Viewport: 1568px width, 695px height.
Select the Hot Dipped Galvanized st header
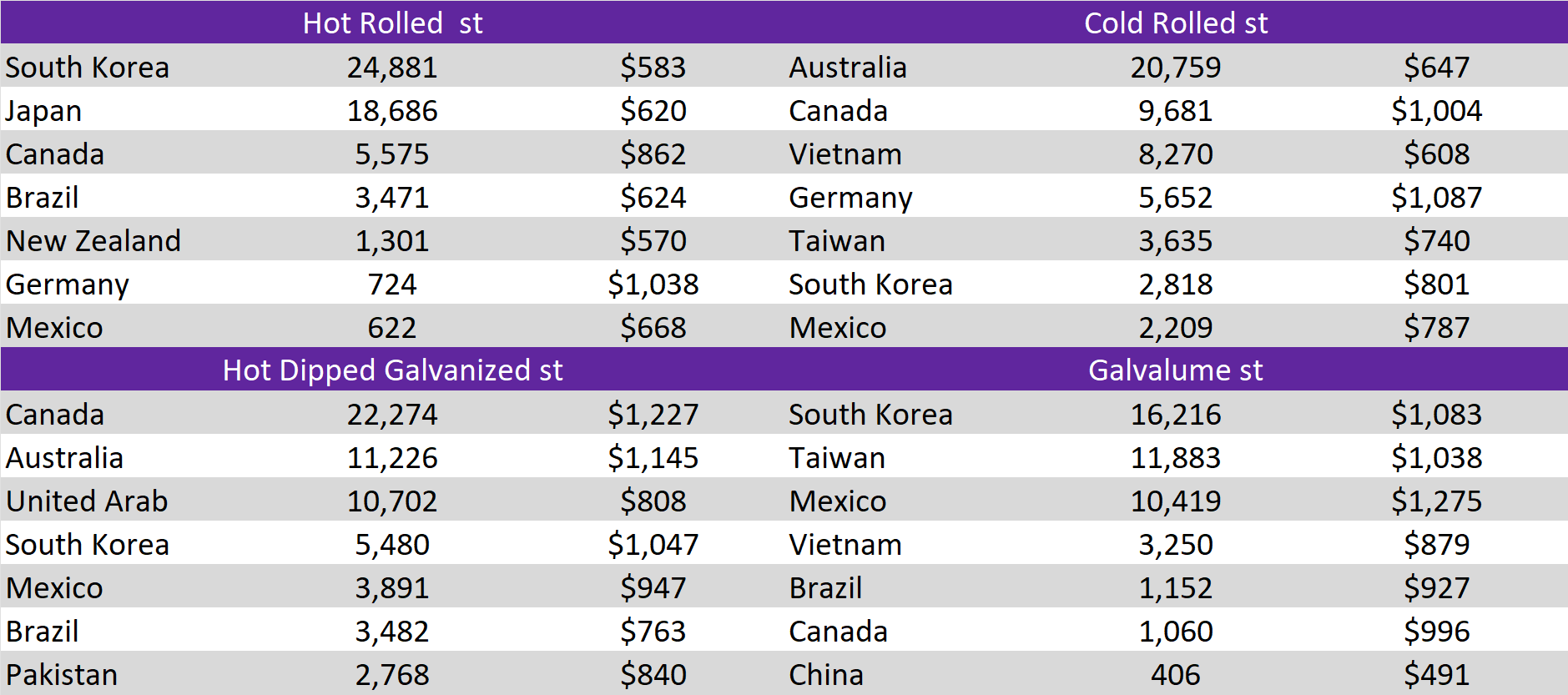(392, 370)
